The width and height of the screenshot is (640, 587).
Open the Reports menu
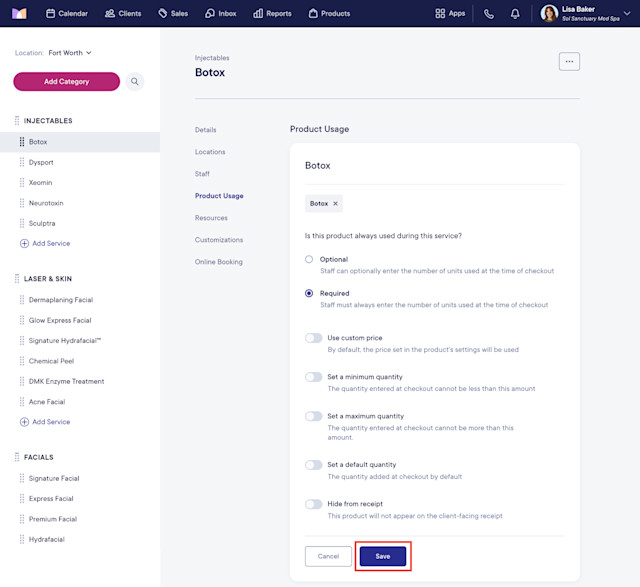(x=272, y=13)
